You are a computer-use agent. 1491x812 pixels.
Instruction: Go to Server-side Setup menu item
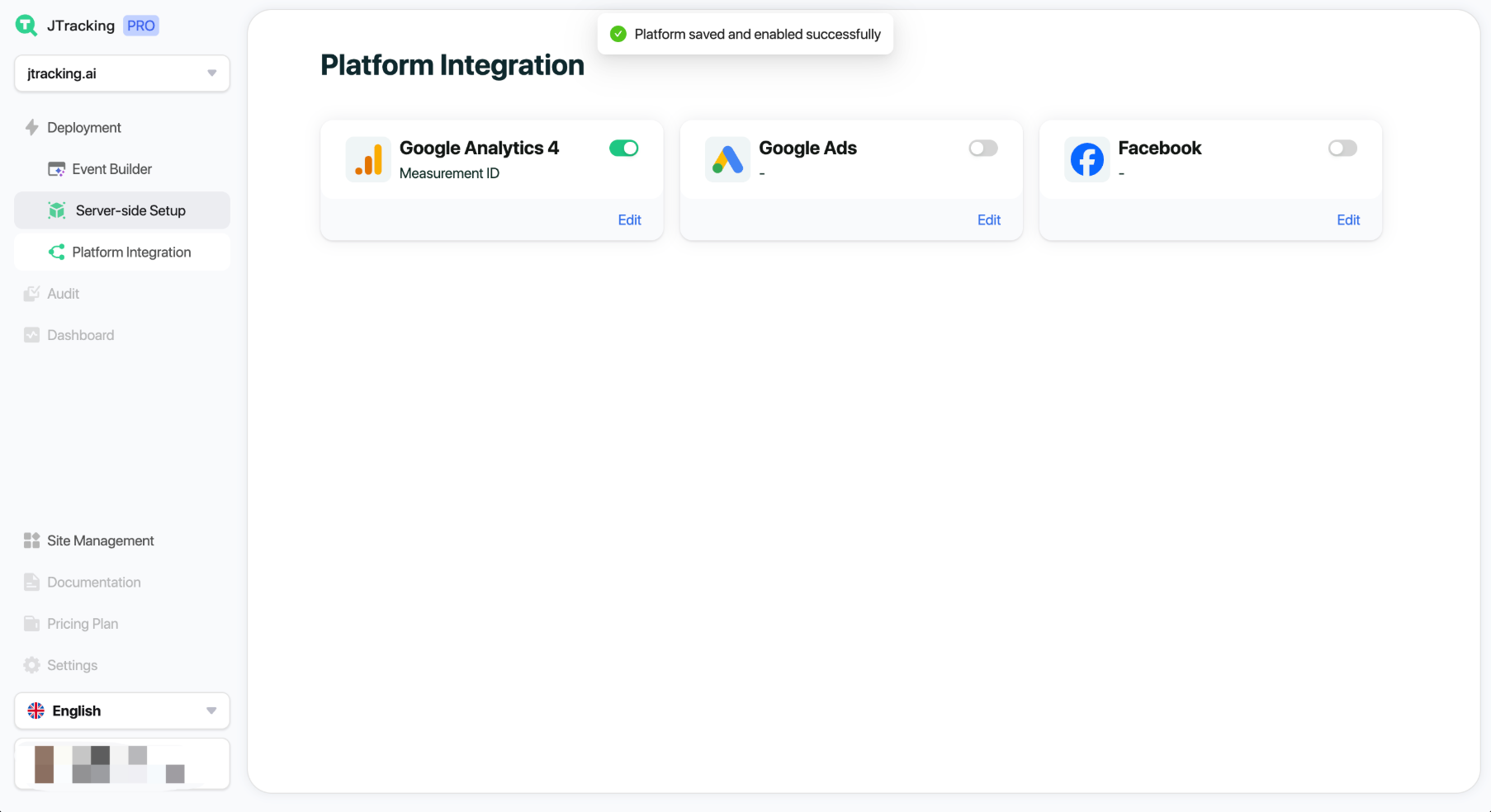point(130,210)
